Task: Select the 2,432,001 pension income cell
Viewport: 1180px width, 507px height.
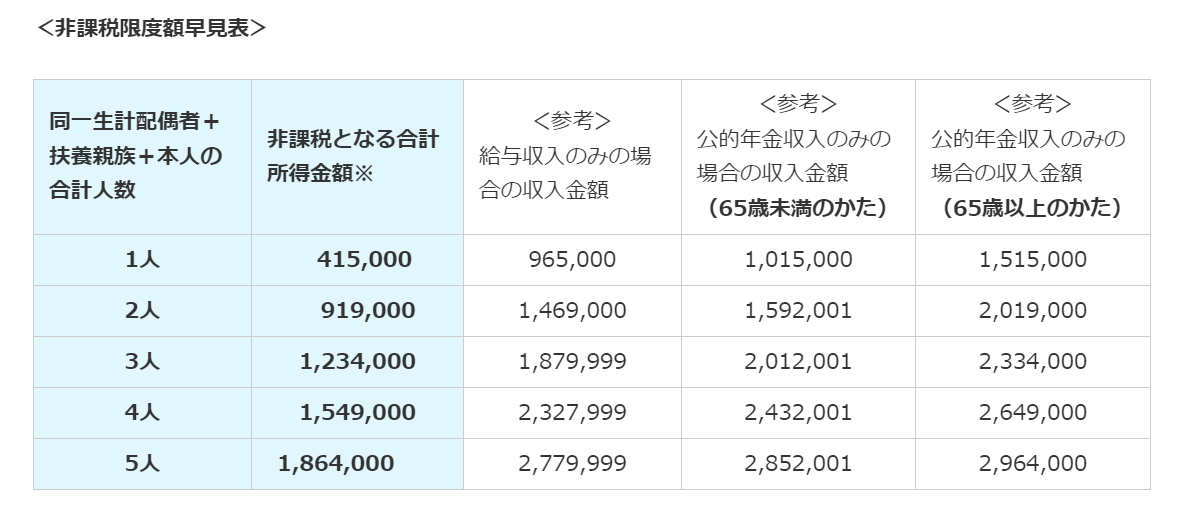Action: [798, 413]
